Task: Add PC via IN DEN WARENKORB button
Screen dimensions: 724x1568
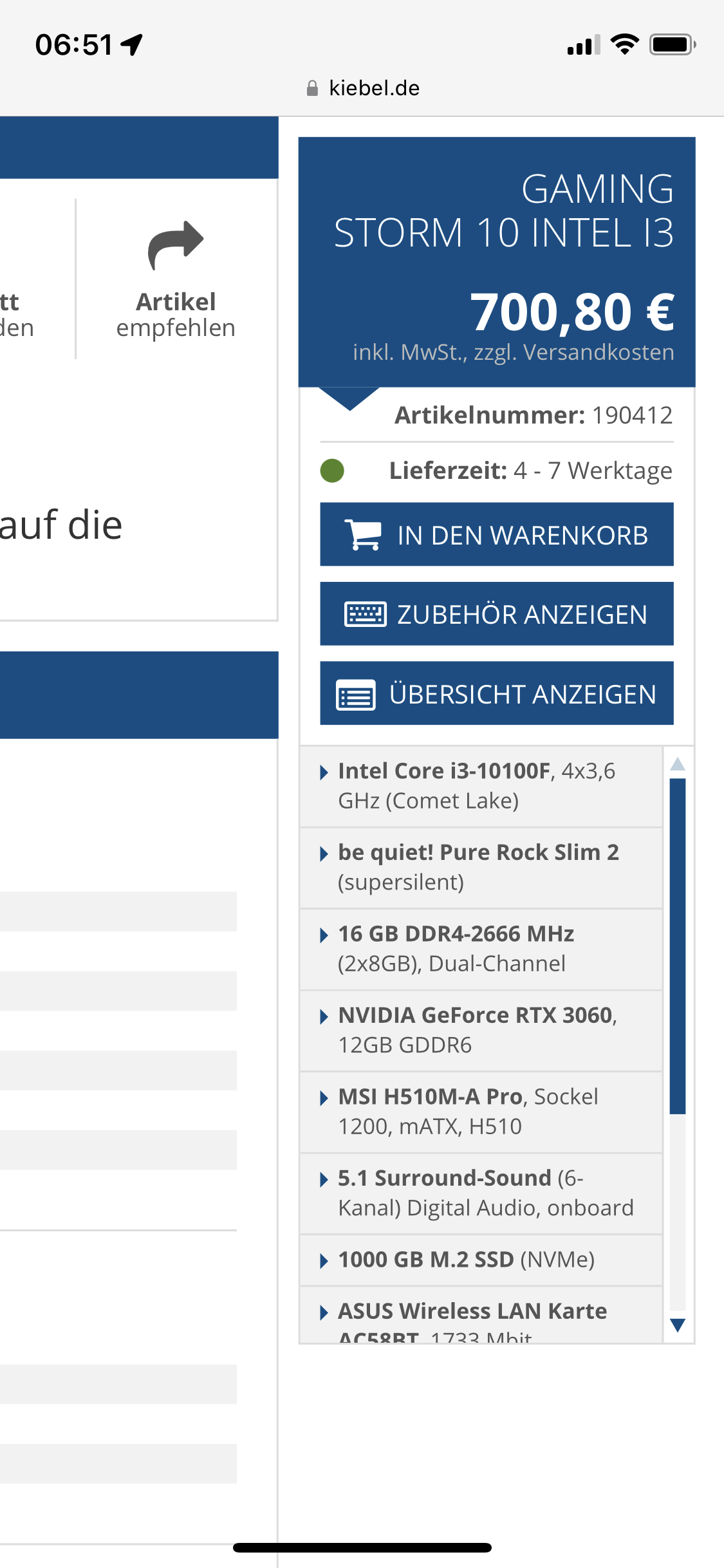Action: pyautogui.click(x=497, y=534)
